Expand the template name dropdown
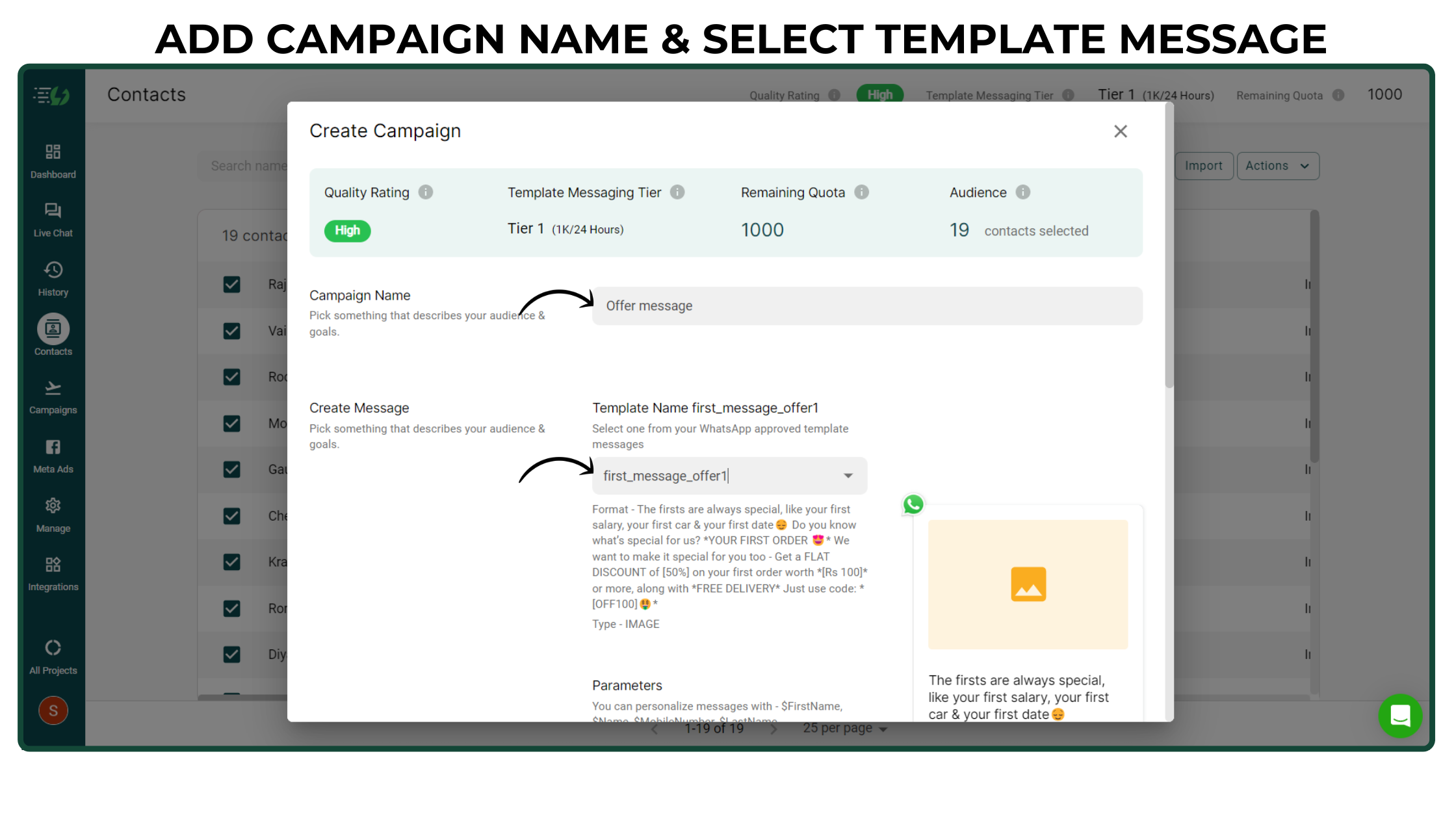The image size is (1456, 819). [848, 475]
